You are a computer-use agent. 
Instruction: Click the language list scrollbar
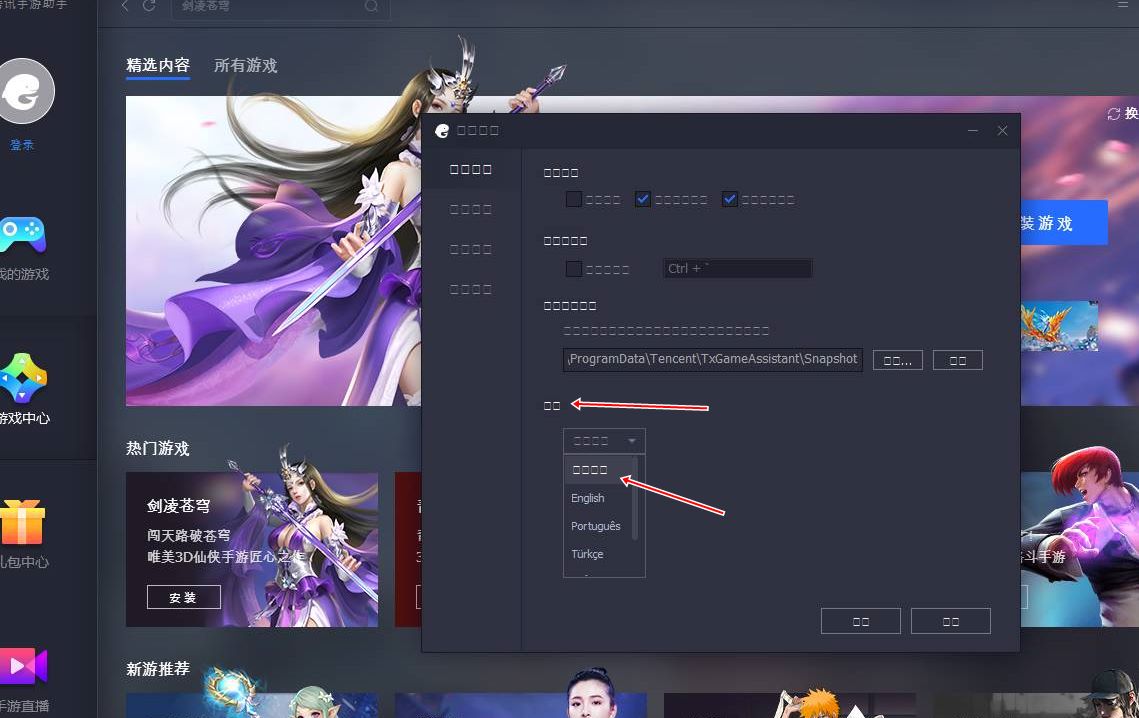click(x=636, y=498)
